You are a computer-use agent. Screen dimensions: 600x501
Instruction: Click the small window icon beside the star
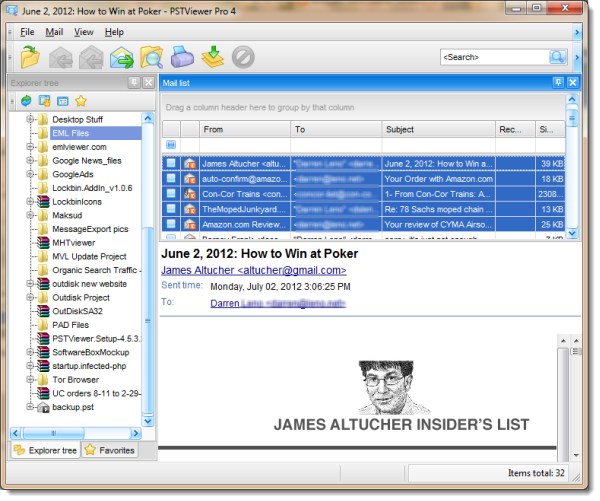tap(62, 101)
